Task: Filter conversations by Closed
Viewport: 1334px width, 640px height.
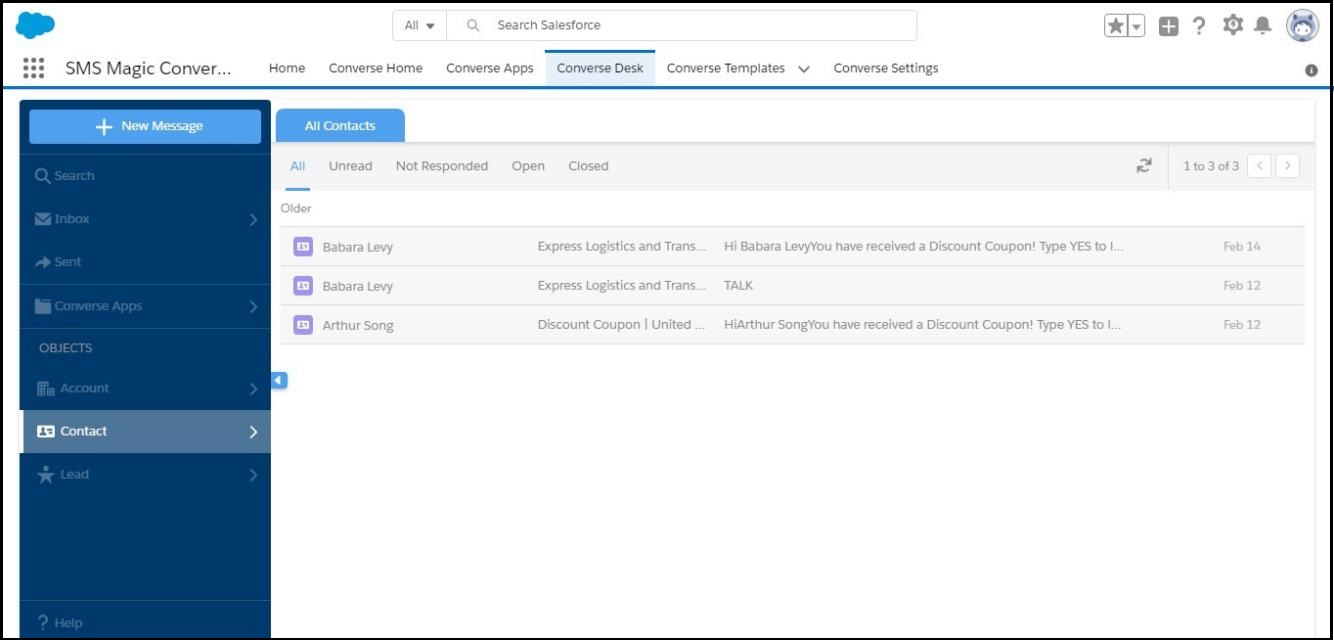Action: click(x=588, y=166)
